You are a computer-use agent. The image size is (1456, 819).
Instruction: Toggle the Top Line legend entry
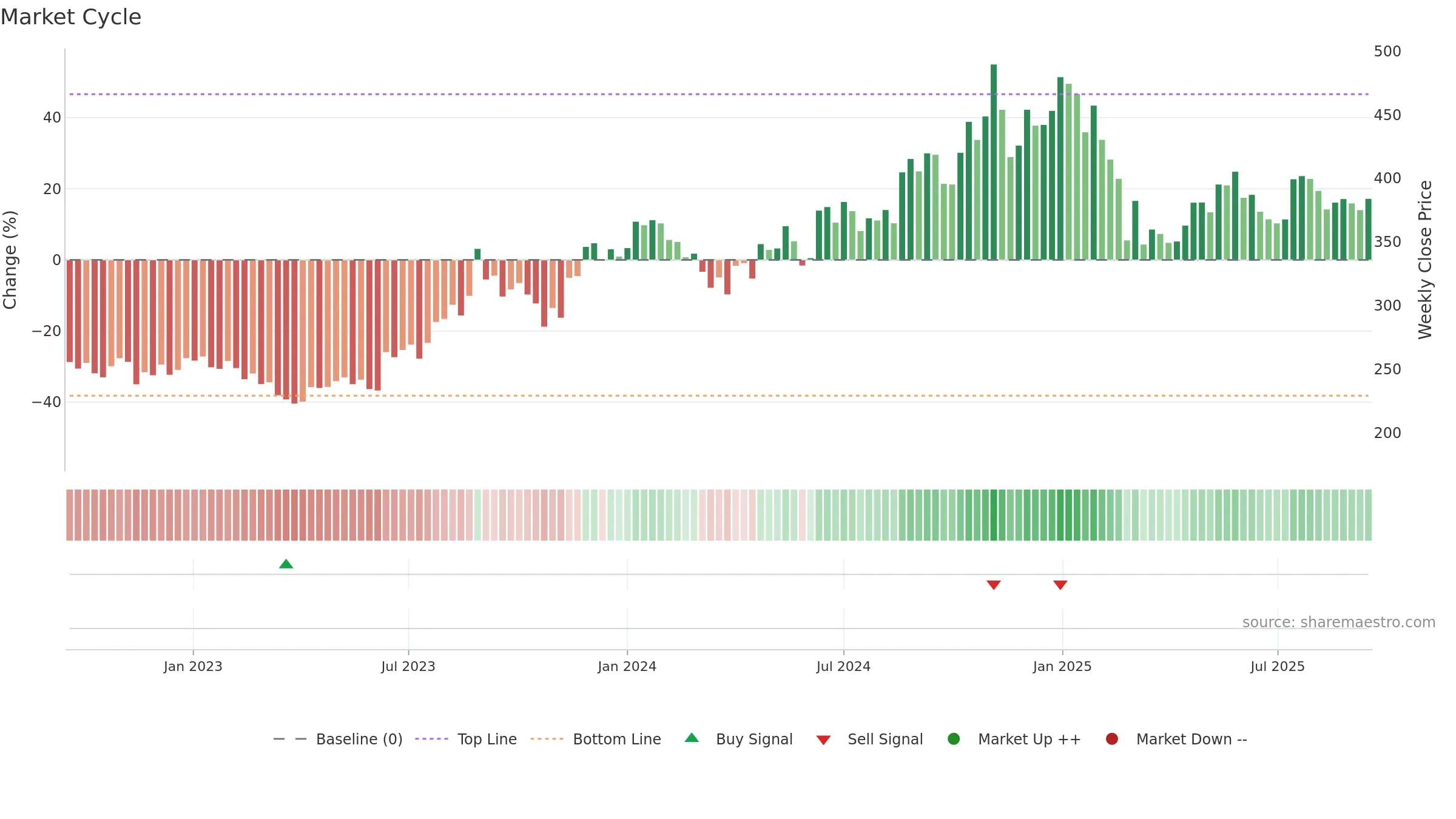pyautogui.click(x=466, y=740)
